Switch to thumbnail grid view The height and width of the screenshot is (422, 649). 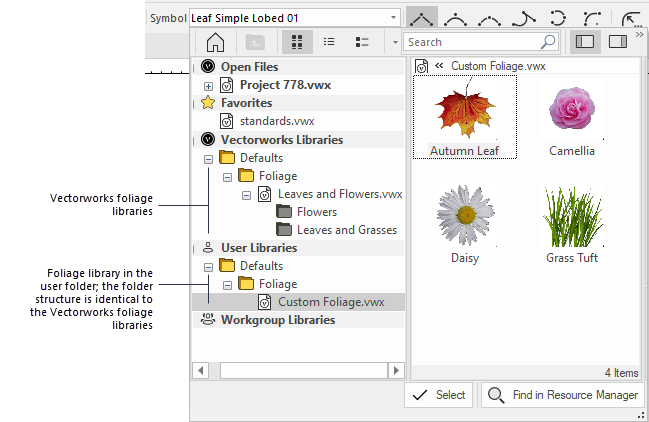coord(297,42)
